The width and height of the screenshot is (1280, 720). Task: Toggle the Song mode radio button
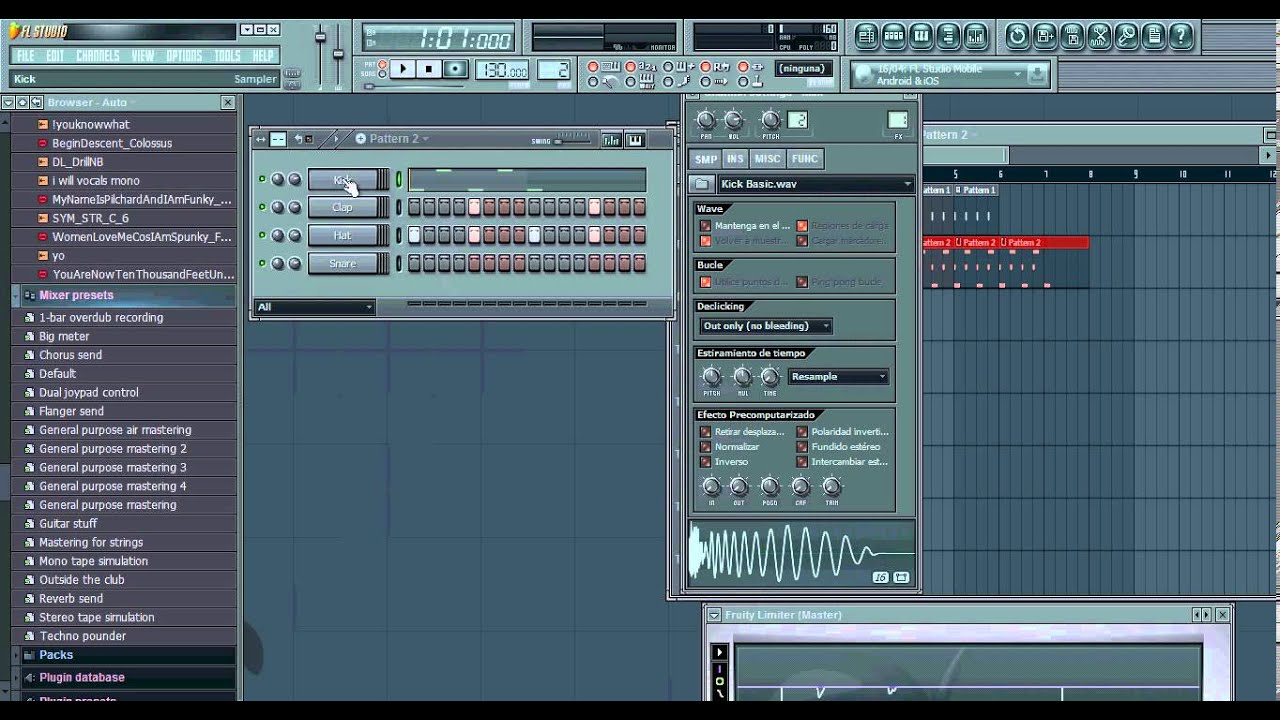pyautogui.click(x=383, y=74)
